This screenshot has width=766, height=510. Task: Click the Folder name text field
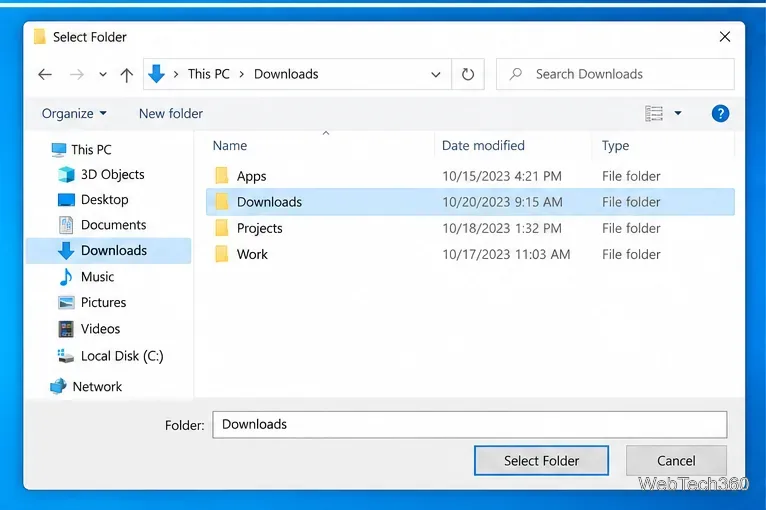469,425
